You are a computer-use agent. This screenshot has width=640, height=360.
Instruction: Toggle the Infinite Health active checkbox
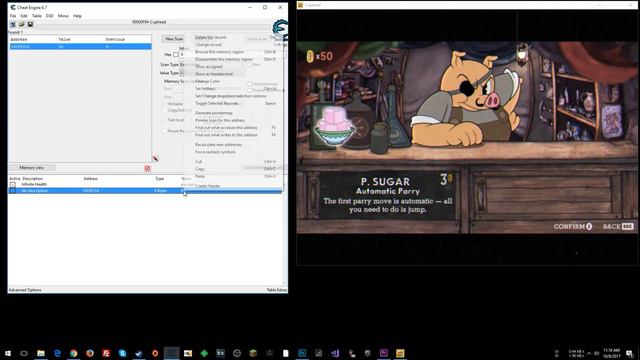tap(13, 184)
